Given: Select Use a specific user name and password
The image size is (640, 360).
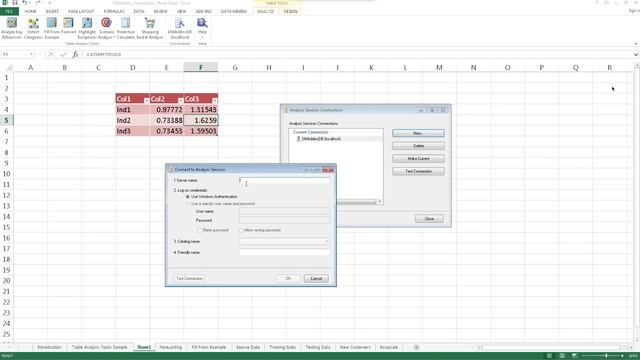Looking at the screenshot, I should [188, 204].
